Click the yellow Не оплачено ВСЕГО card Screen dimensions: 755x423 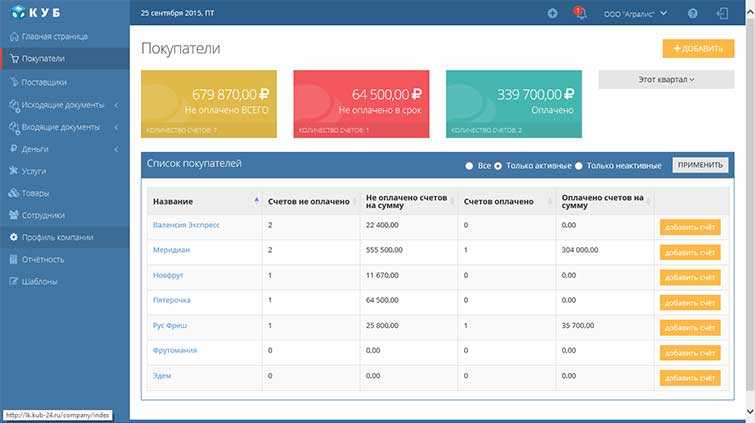(209, 104)
